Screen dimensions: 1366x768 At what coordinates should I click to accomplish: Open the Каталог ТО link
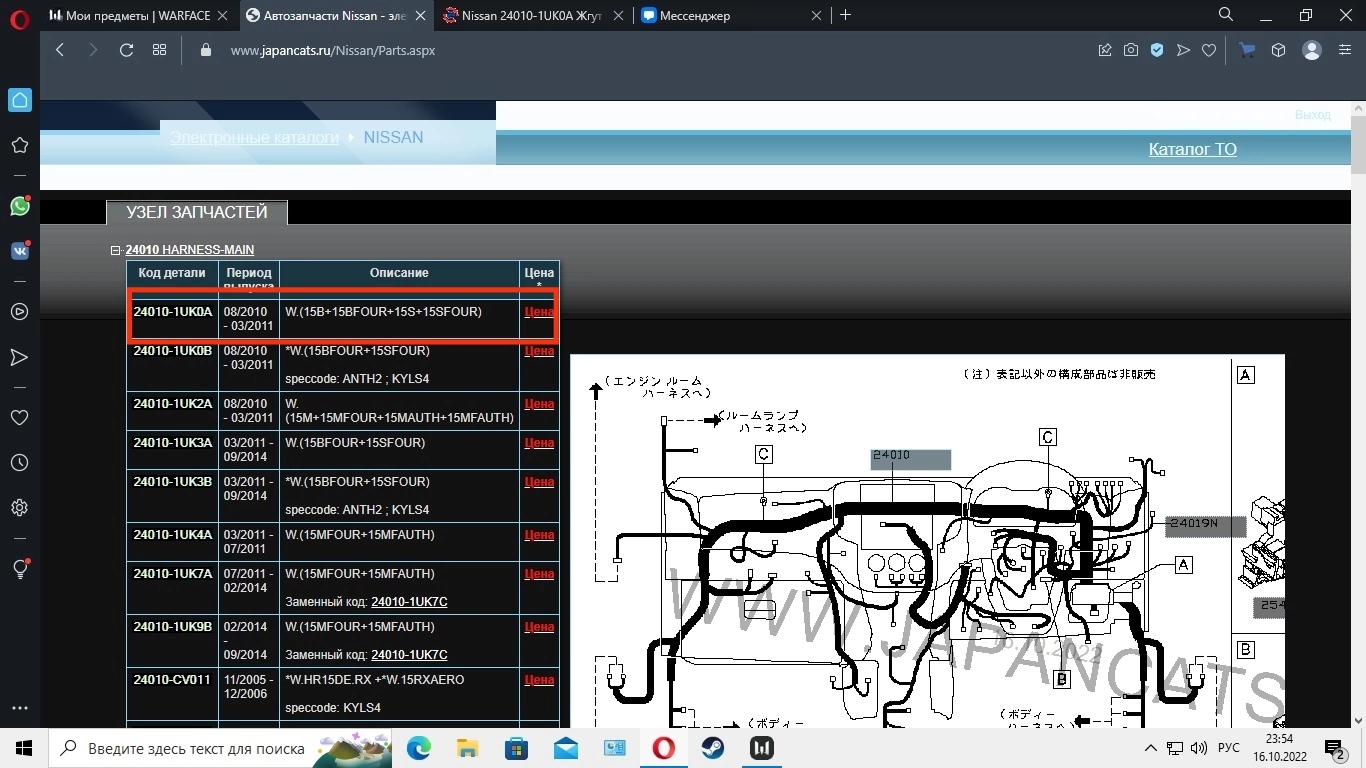(1192, 149)
